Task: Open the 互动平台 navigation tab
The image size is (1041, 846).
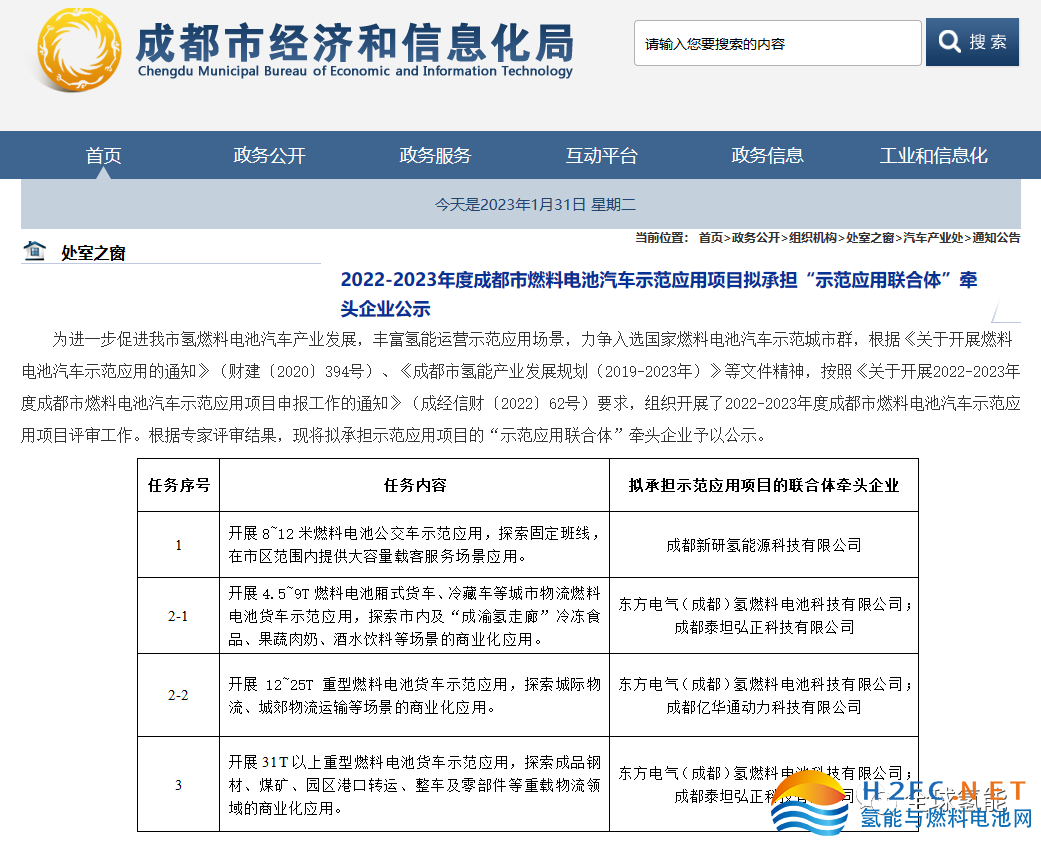Action: point(601,155)
